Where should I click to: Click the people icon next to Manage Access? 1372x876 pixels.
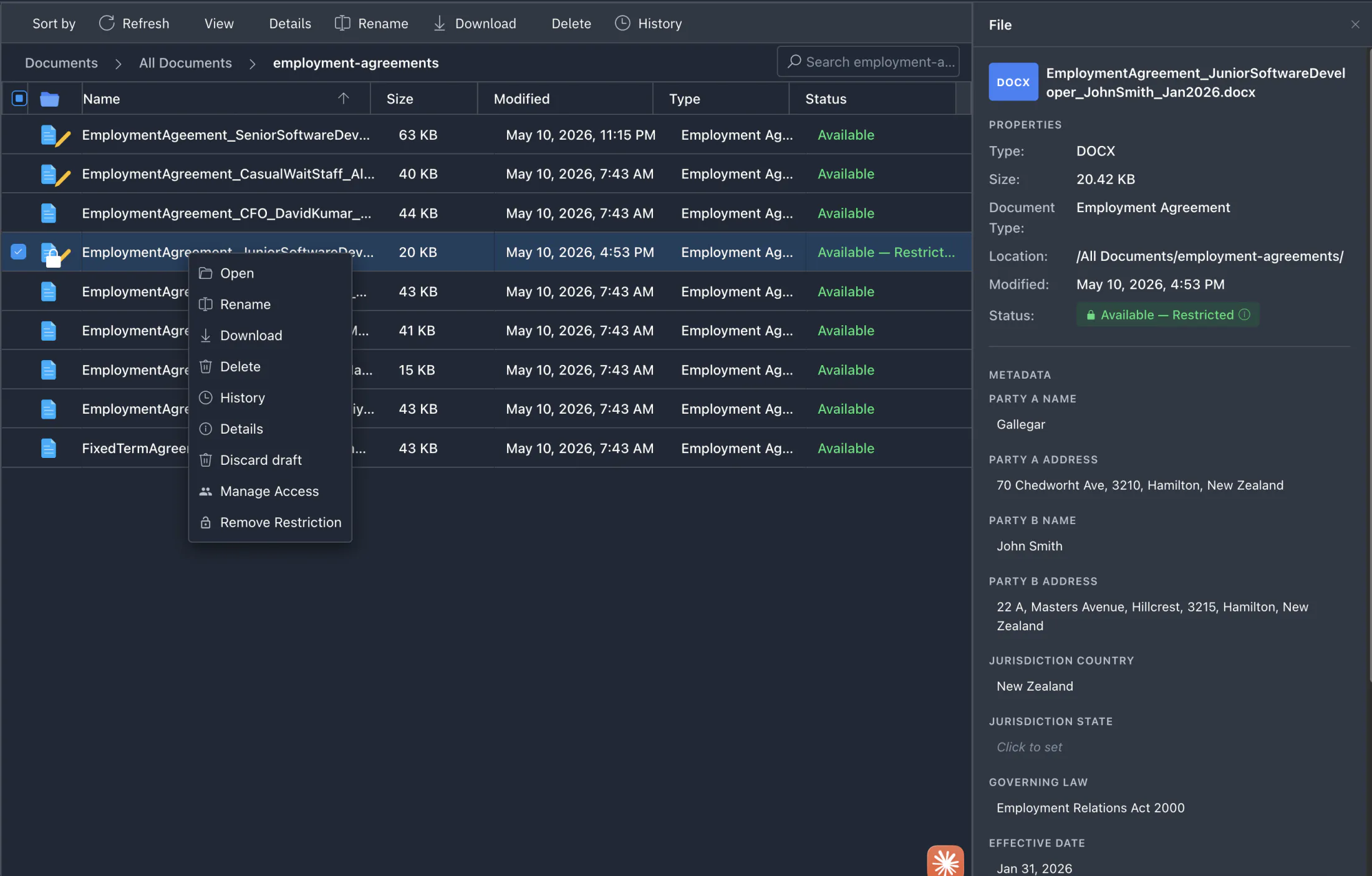[205, 491]
